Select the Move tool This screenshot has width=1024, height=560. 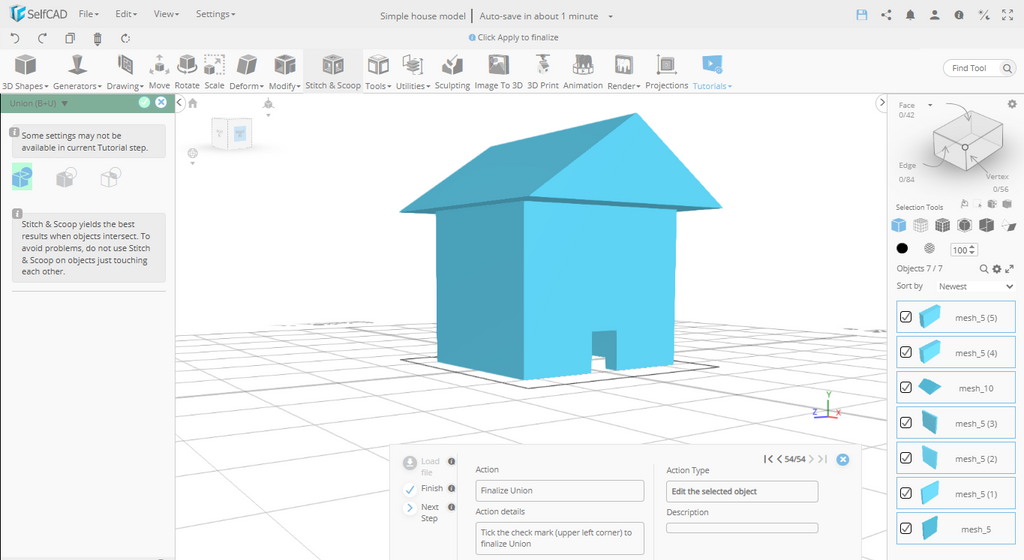pyautogui.click(x=159, y=72)
